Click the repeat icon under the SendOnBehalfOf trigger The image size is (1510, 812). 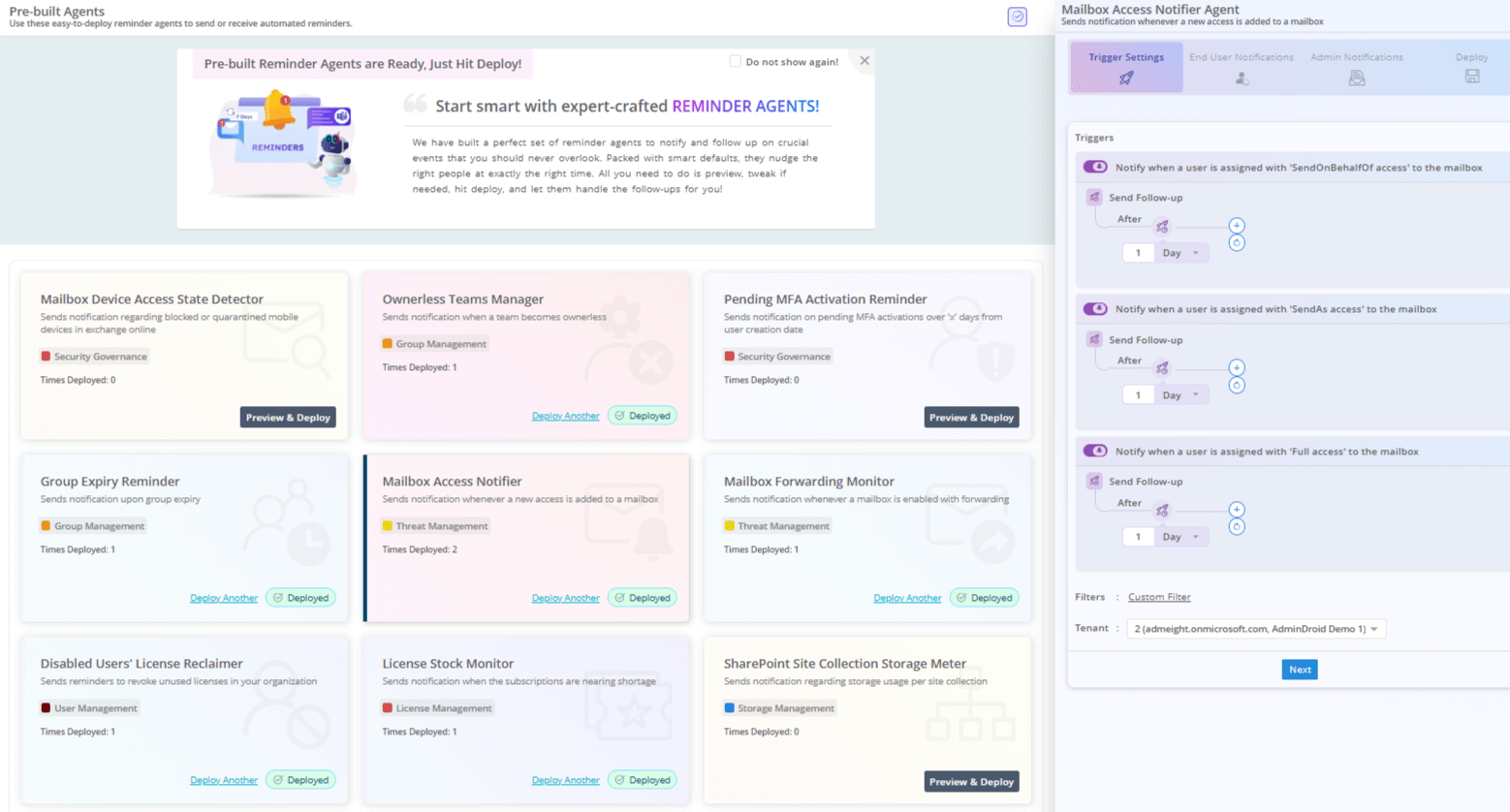coord(1237,243)
